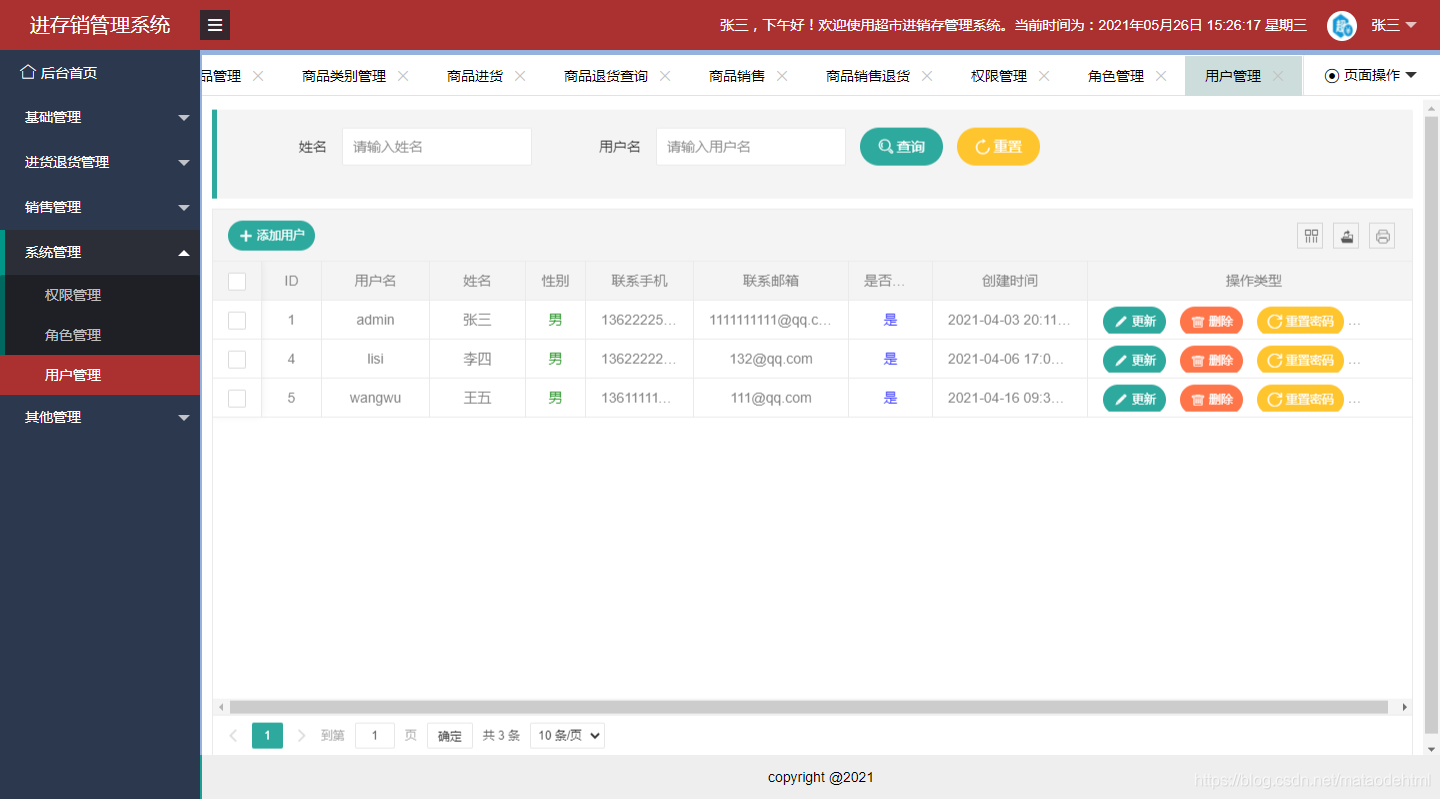The height and width of the screenshot is (799, 1440).
Task: Click 删除 for the wangwu row
Action: [1211, 399]
